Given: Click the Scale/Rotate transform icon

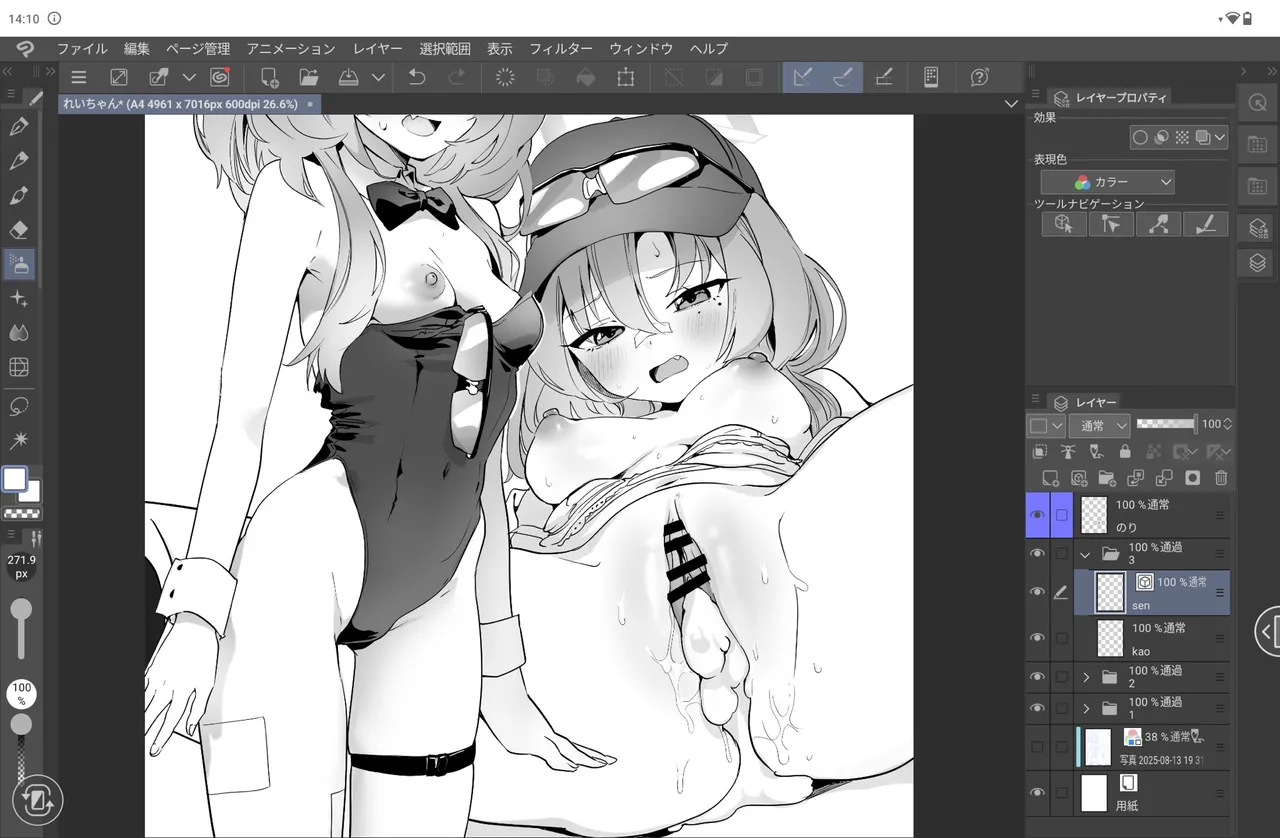Looking at the screenshot, I should pos(625,77).
